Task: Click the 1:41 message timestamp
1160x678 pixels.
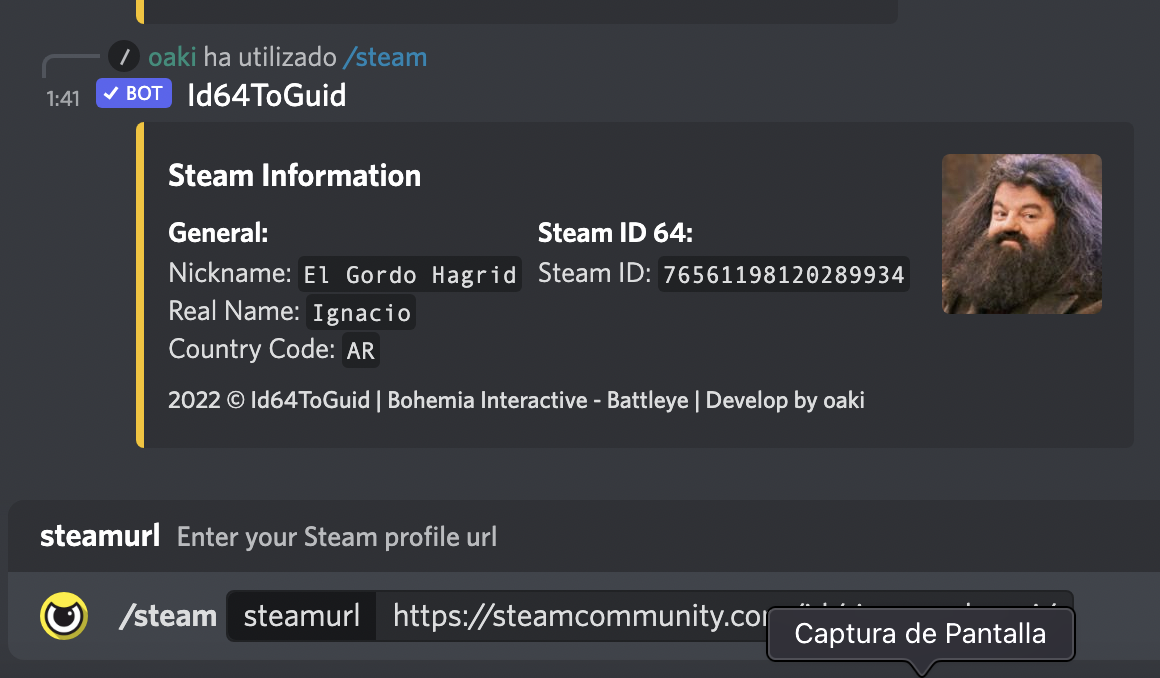Action: [62, 99]
